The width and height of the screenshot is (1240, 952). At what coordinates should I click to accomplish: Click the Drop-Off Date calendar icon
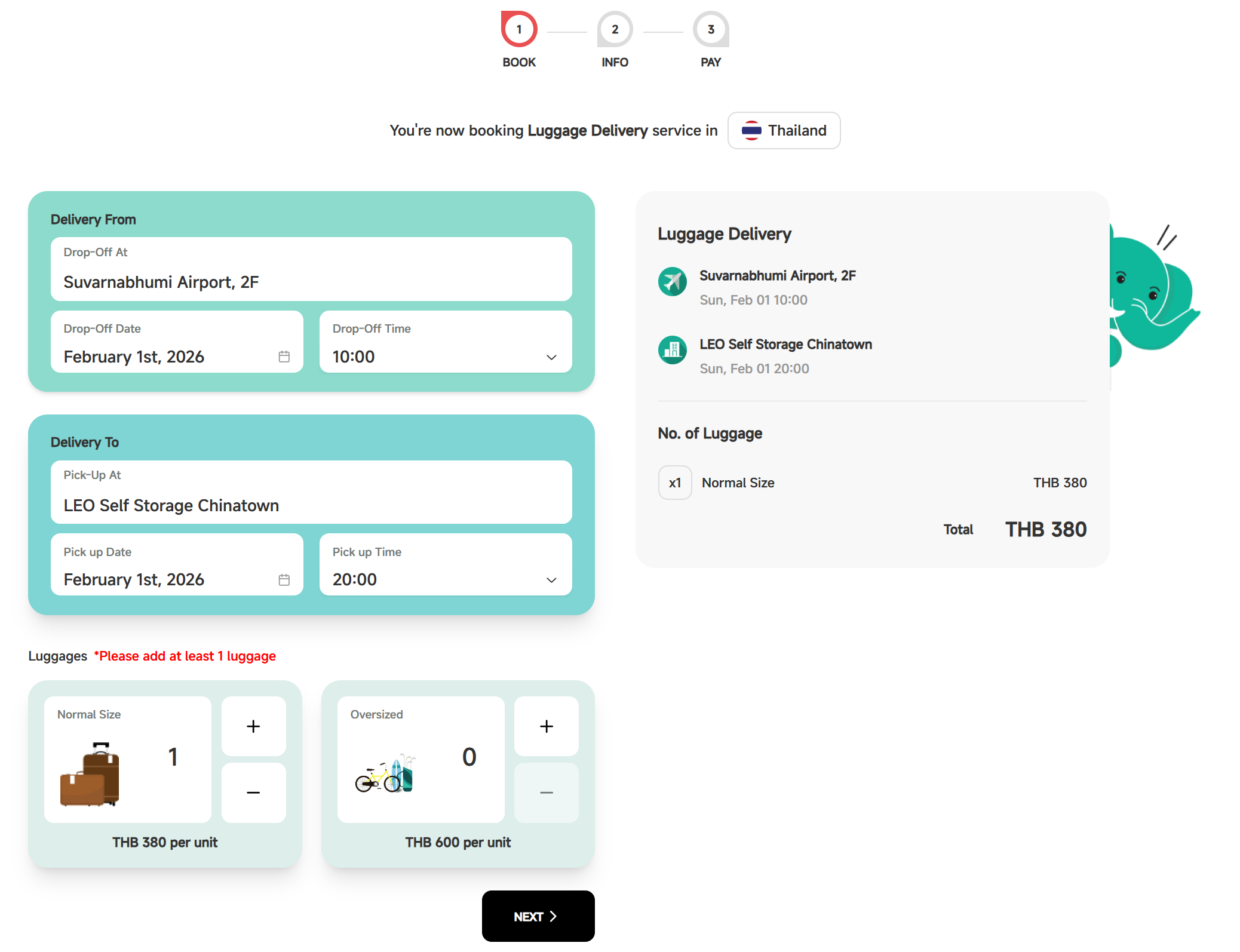(x=284, y=357)
